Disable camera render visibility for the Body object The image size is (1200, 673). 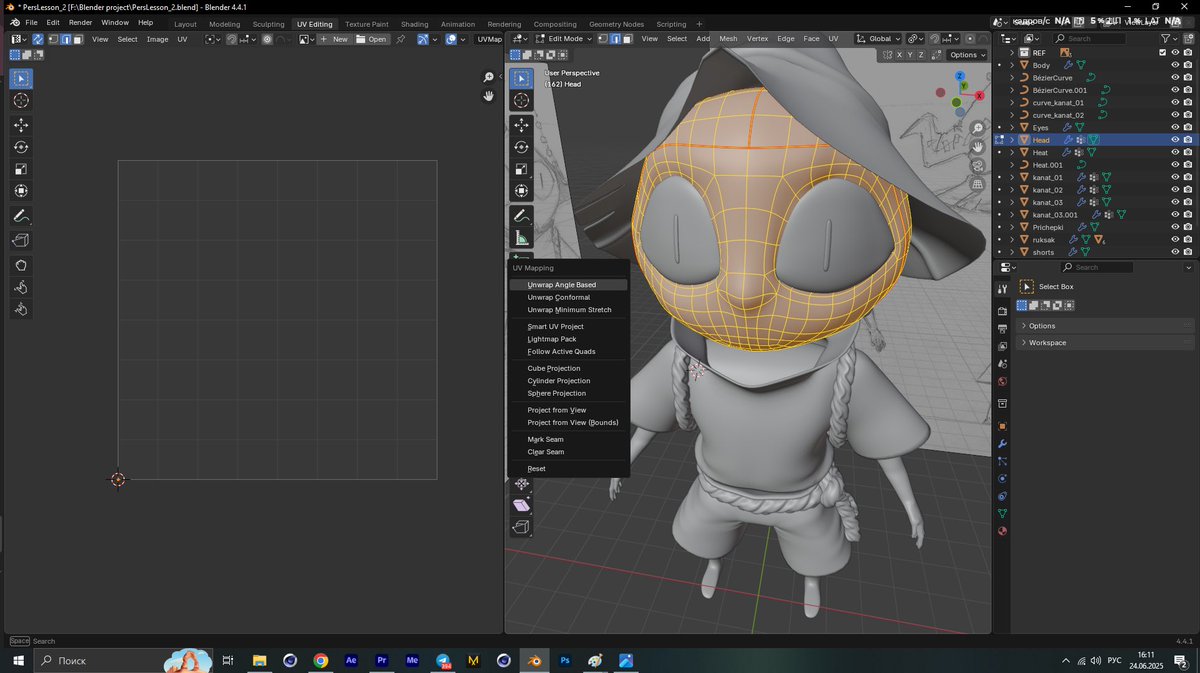pyautogui.click(x=1188, y=65)
